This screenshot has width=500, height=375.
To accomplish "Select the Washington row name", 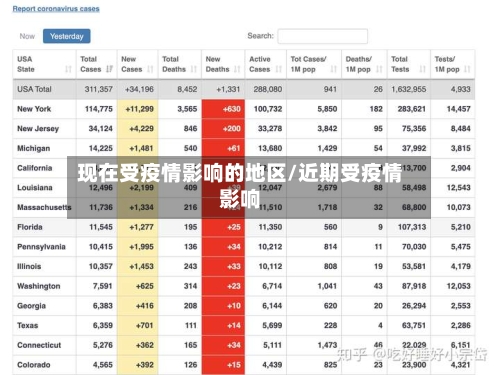I will [x=39, y=286].
